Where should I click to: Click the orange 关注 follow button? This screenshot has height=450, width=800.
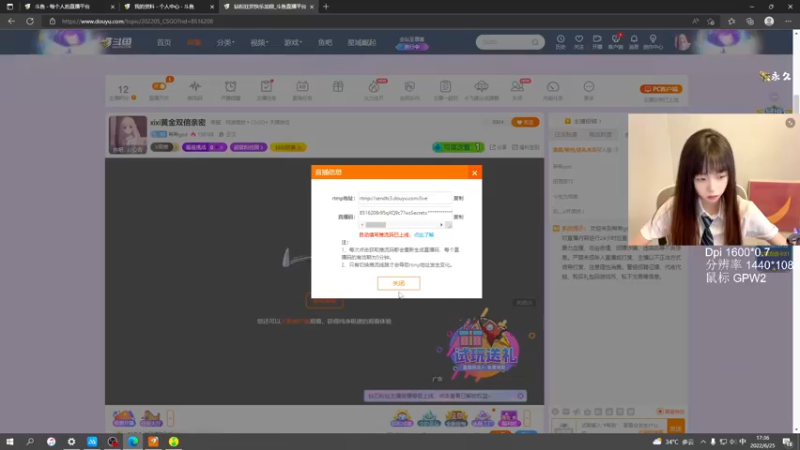coord(525,122)
